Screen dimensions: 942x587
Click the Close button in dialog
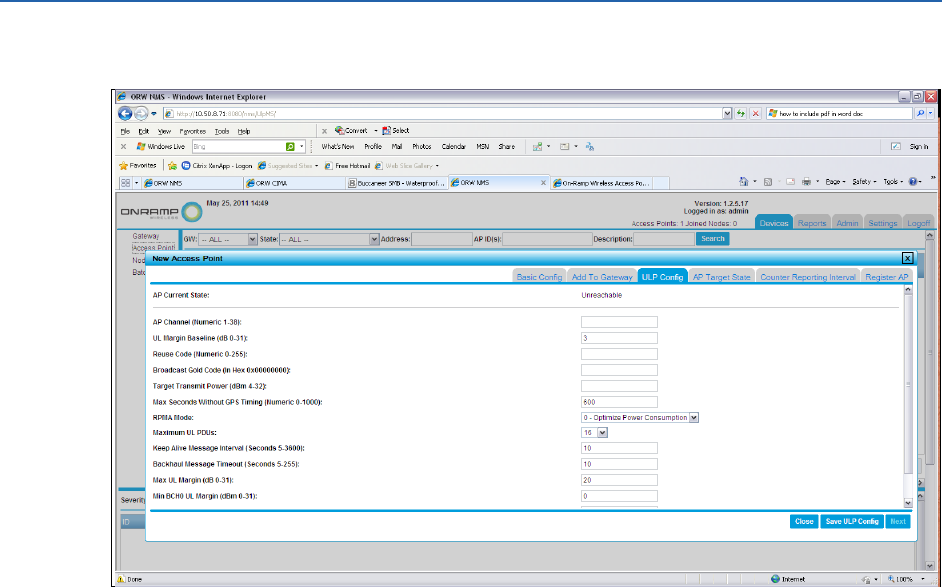(804, 522)
